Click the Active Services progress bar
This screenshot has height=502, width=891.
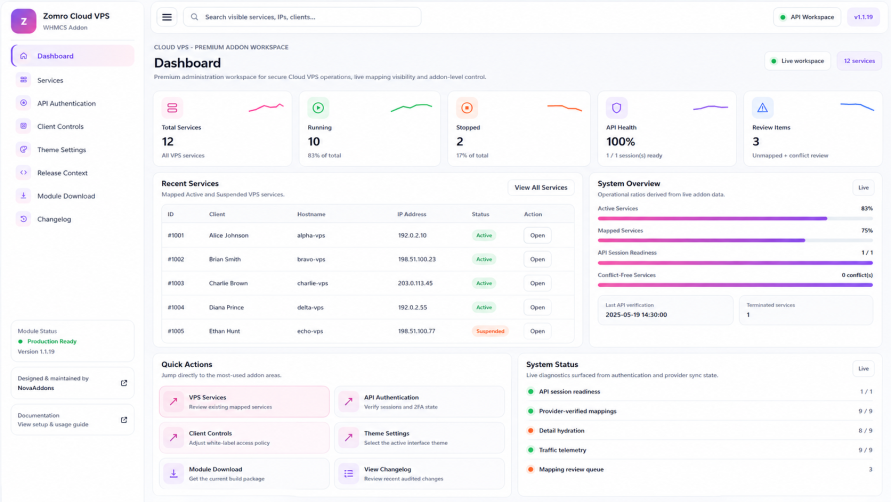click(735, 218)
